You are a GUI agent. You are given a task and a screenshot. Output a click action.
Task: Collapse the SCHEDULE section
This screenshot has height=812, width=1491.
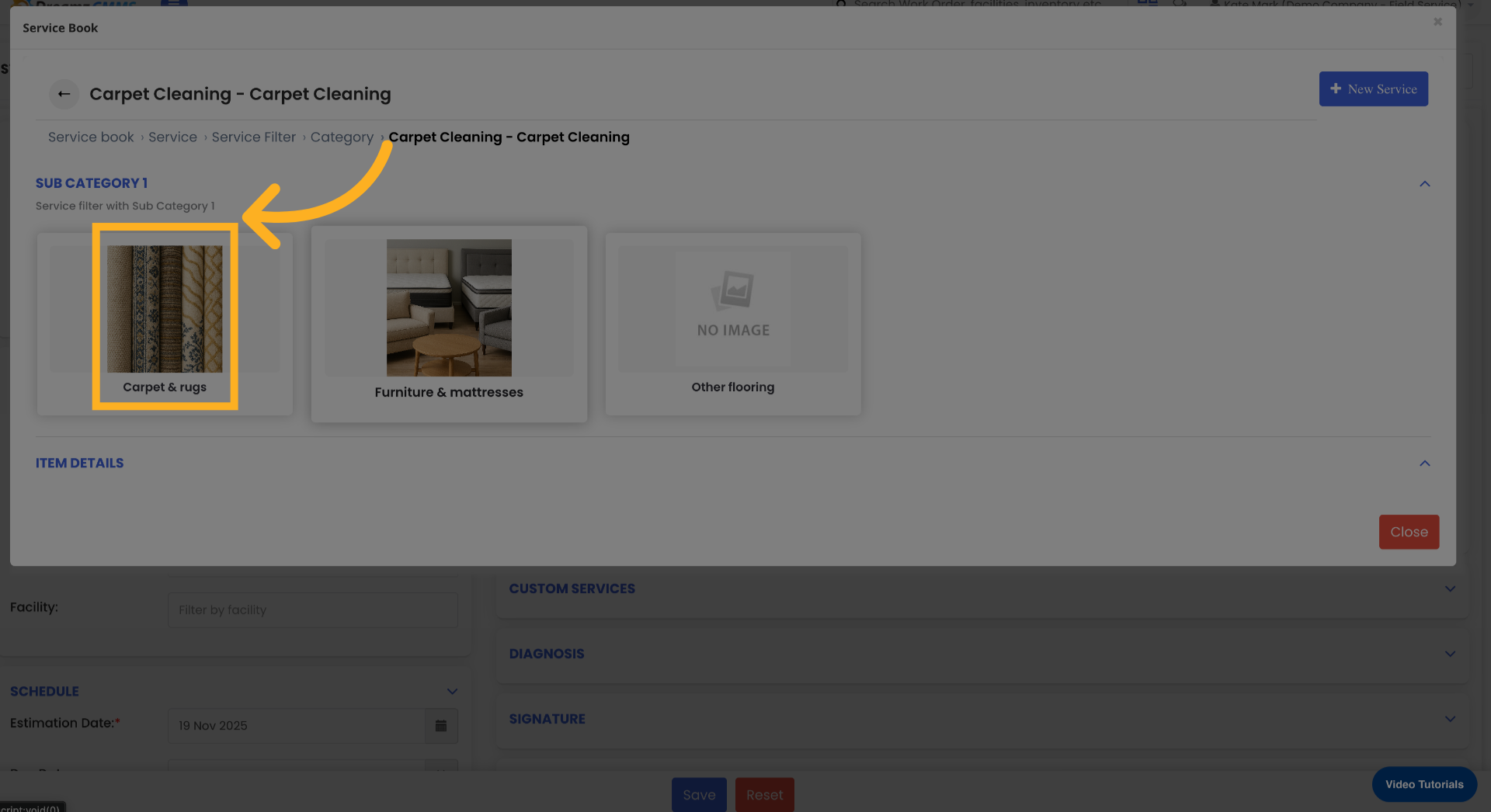pos(453,691)
